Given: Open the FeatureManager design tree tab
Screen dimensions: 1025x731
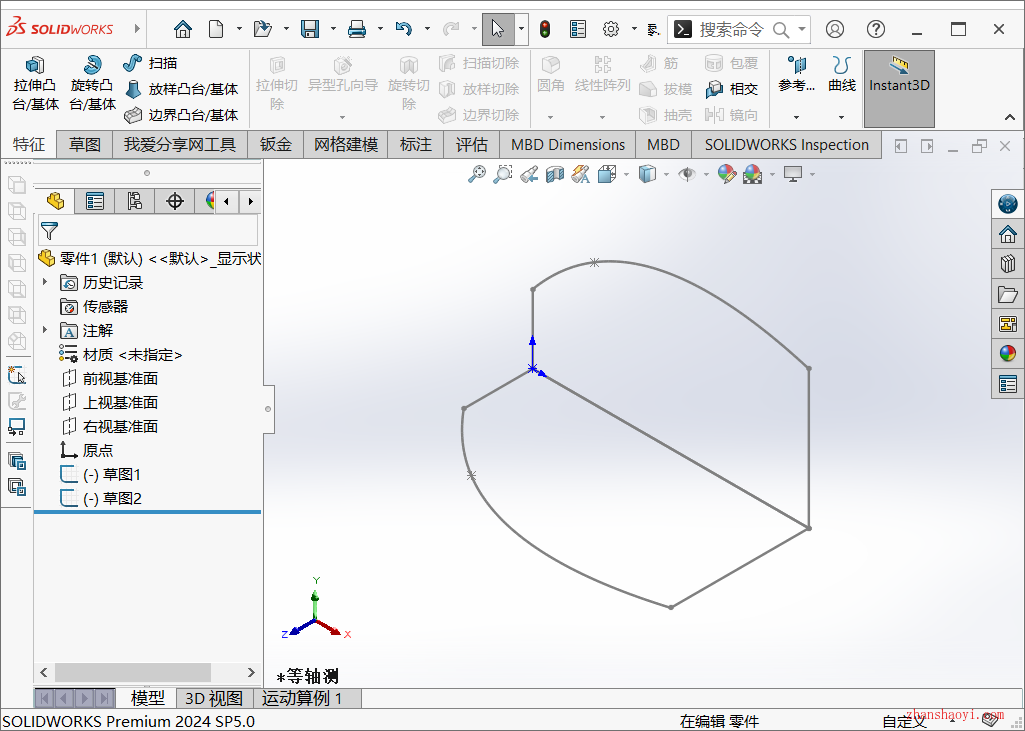Looking at the screenshot, I should pyautogui.click(x=56, y=201).
